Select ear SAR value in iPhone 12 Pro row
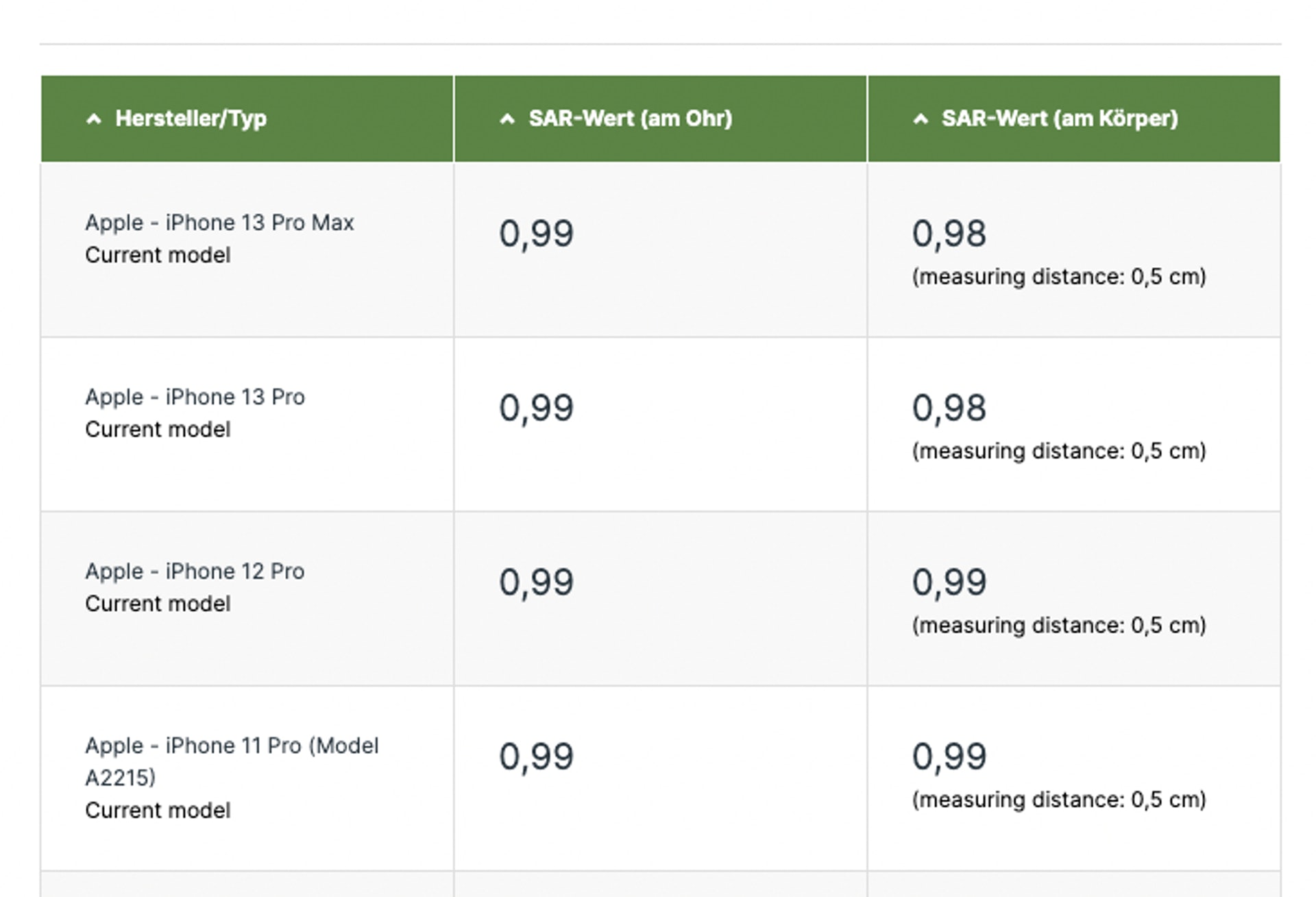The width and height of the screenshot is (1316, 897). coord(536,582)
